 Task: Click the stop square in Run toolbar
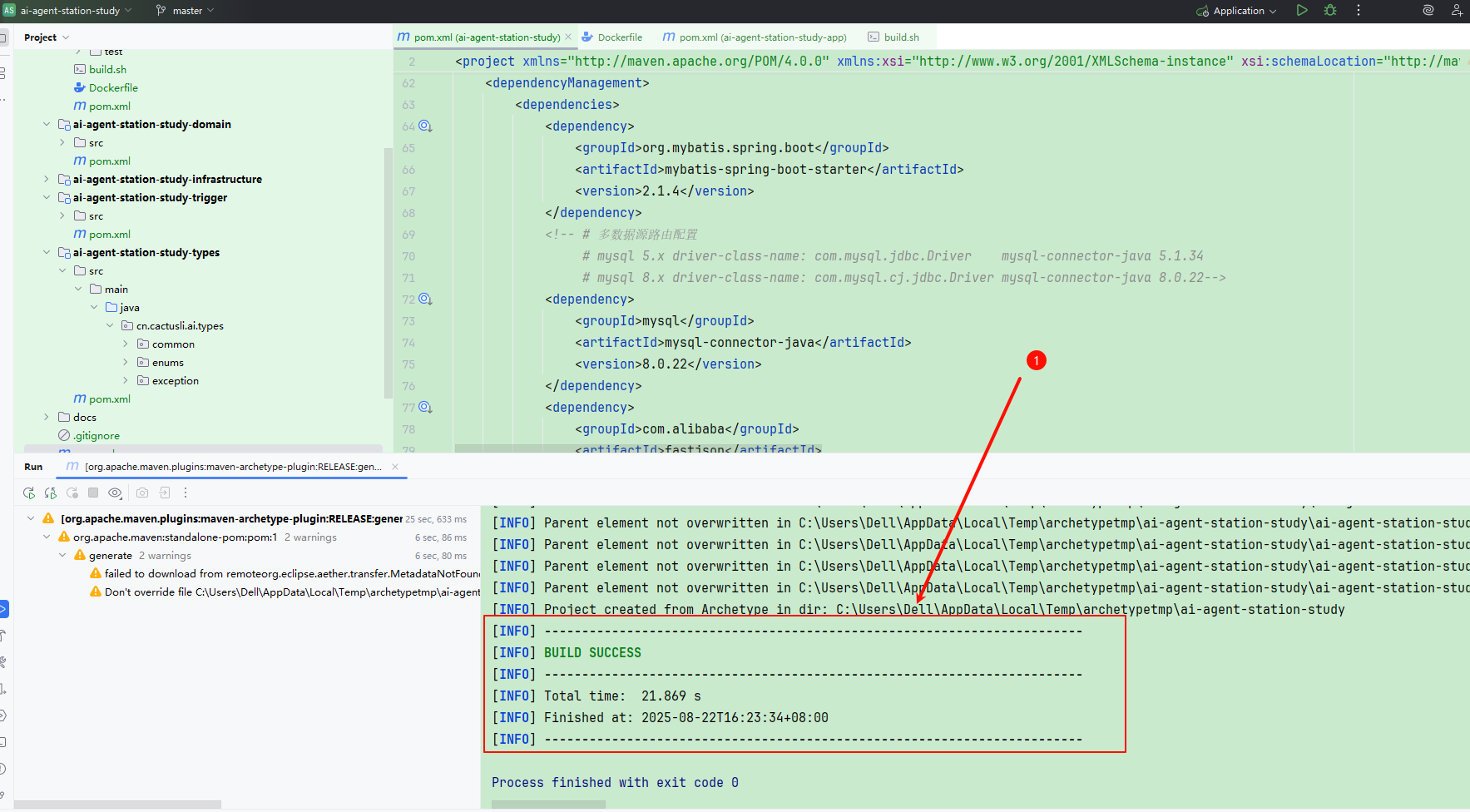click(x=93, y=493)
